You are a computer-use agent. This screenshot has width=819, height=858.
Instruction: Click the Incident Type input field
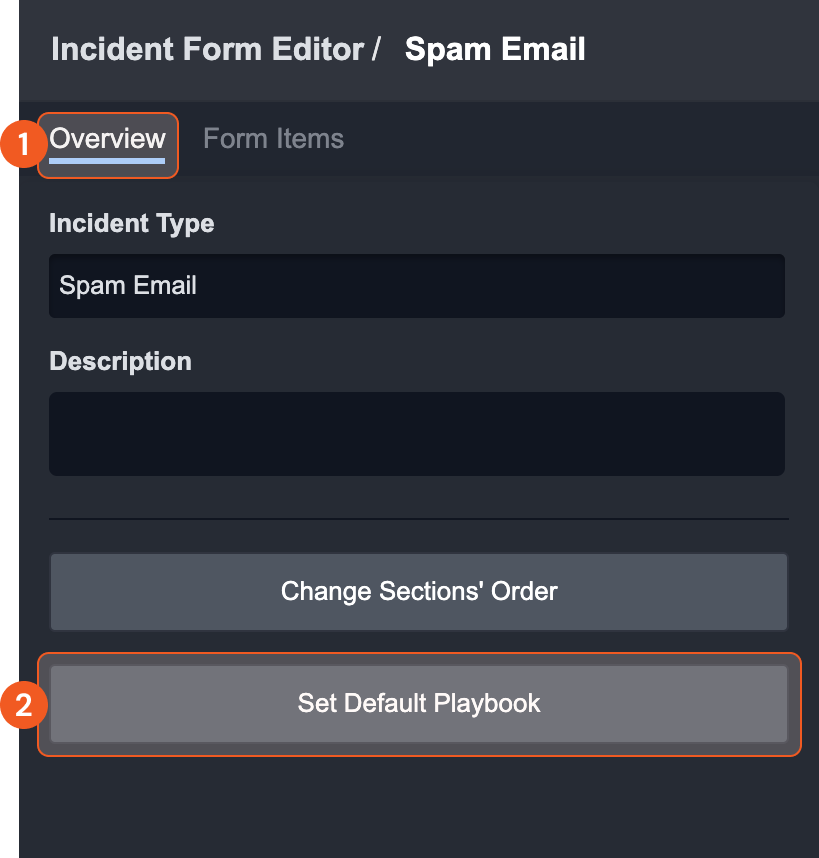[x=417, y=286]
